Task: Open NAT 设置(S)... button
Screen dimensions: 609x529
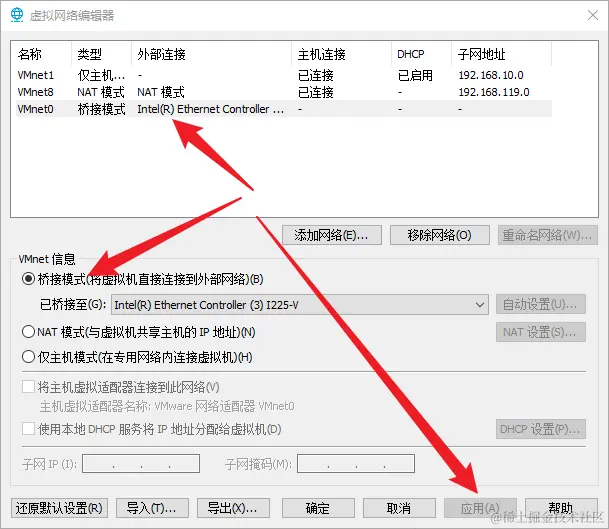Action: tap(541, 332)
